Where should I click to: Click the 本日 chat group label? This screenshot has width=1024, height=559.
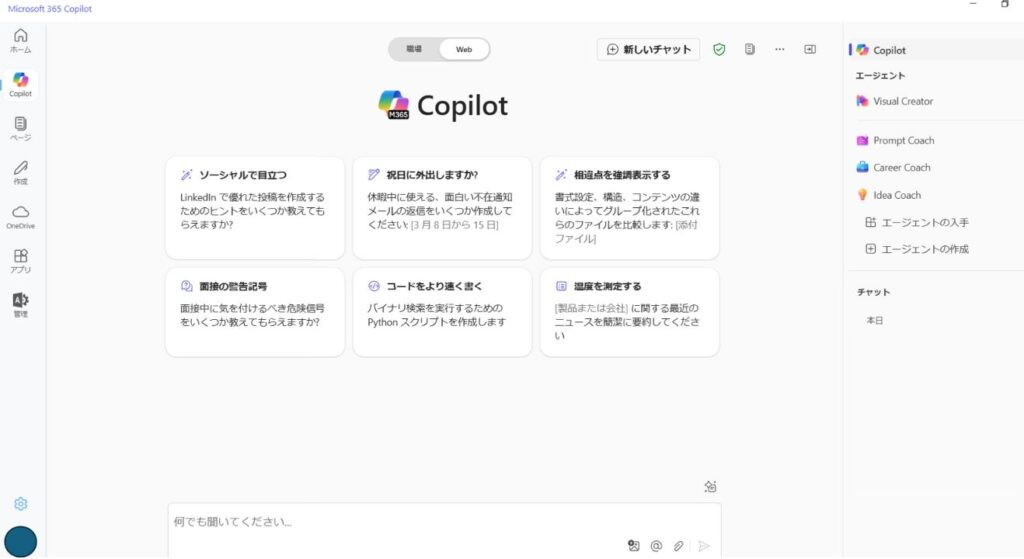tap(874, 321)
